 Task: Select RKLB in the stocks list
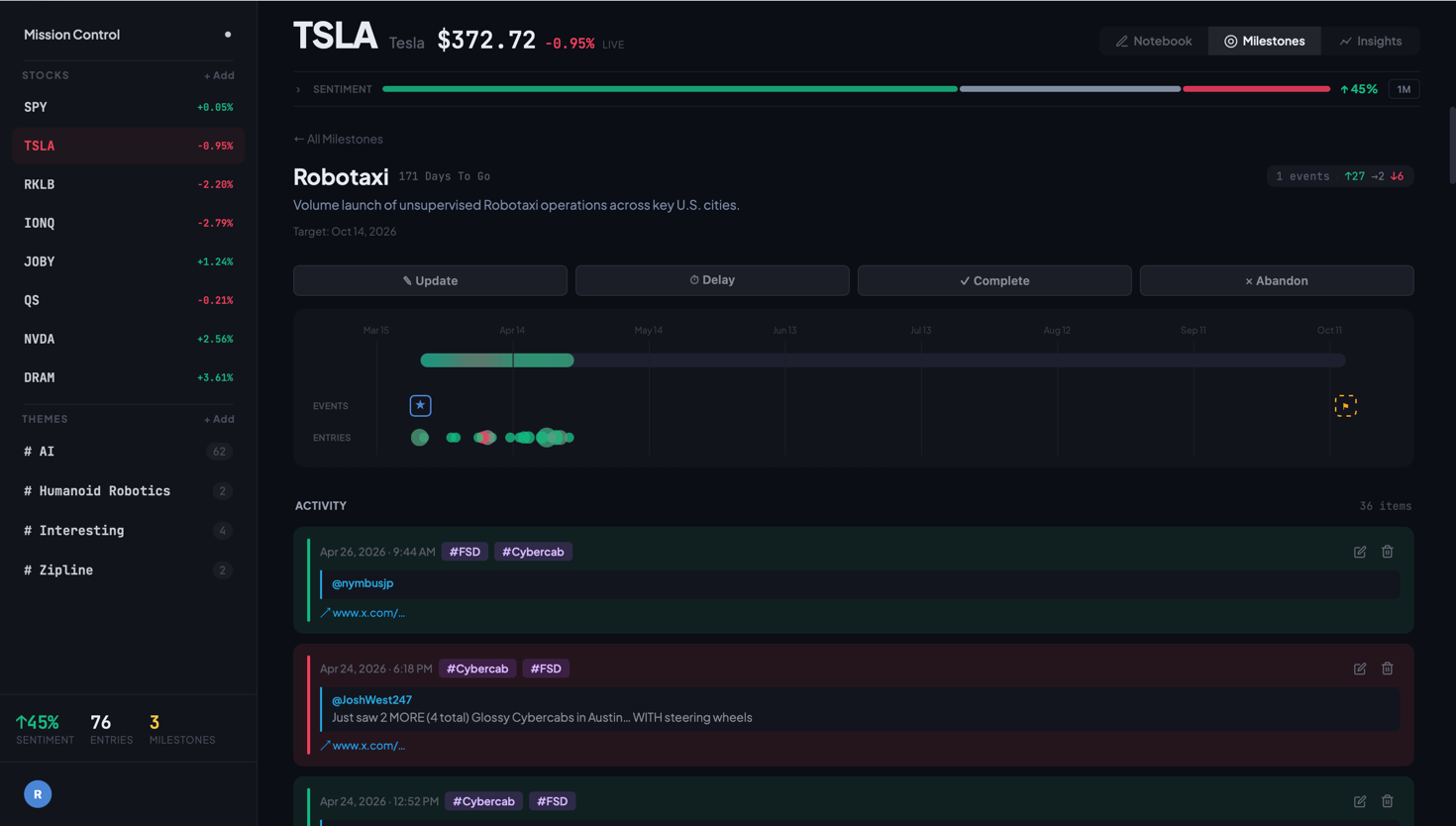[128, 184]
